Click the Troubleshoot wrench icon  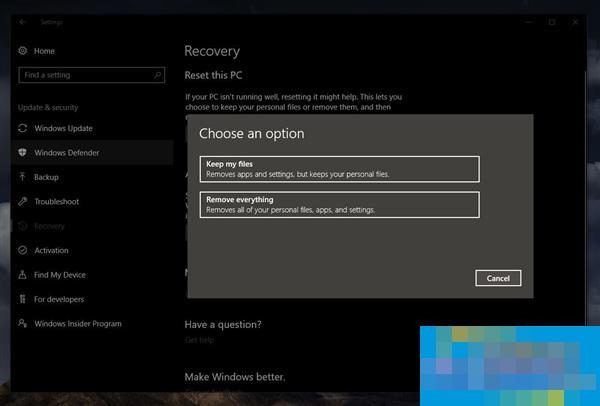click(x=23, y=201)
